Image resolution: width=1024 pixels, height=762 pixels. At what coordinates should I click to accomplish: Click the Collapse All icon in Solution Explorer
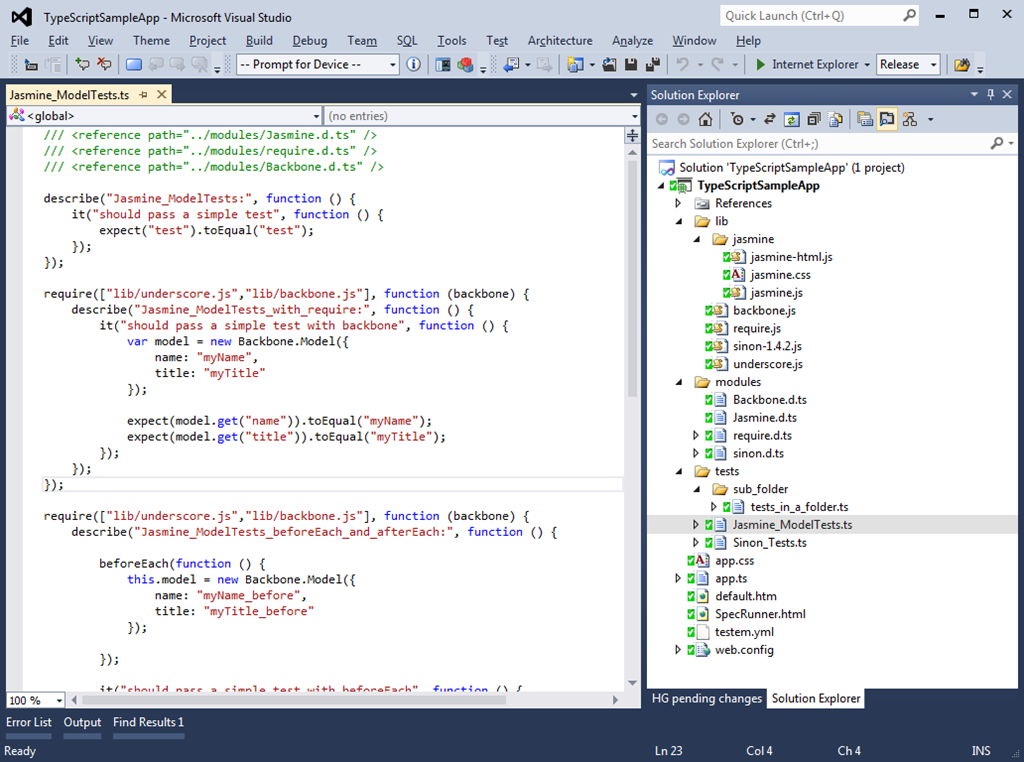[813, 119]
